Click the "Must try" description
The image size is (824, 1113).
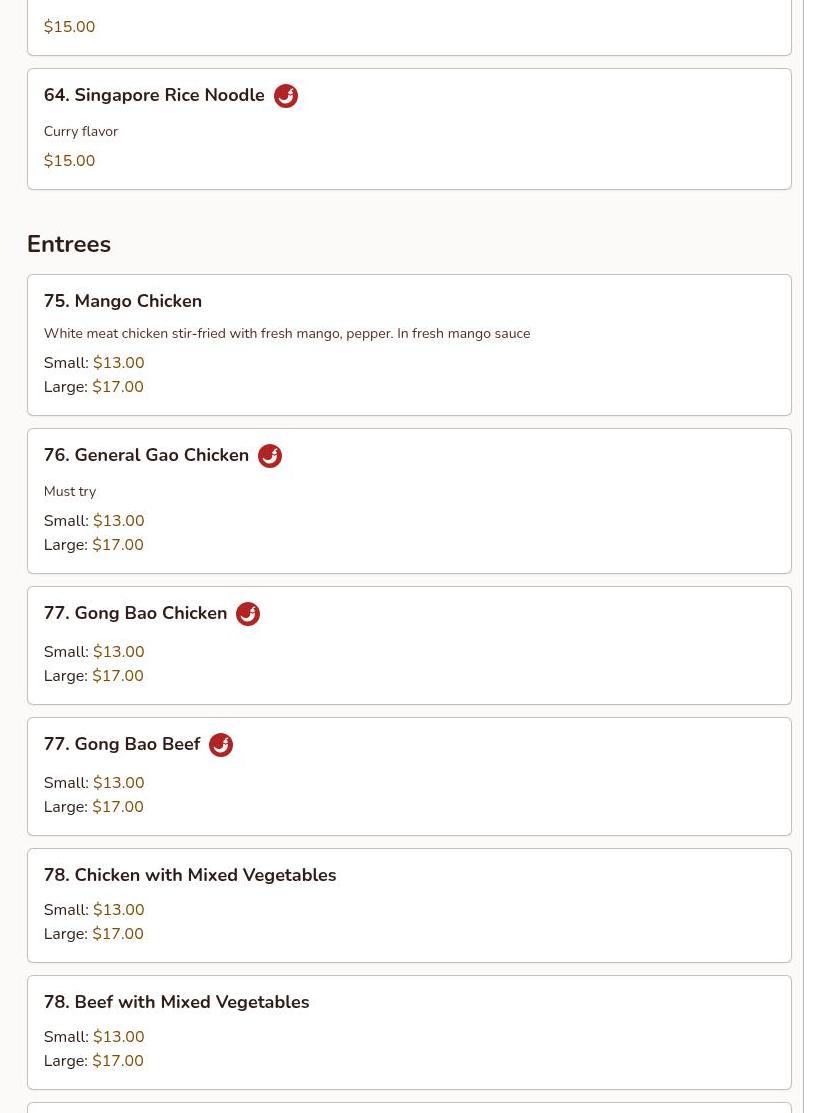tap(70, 491)
